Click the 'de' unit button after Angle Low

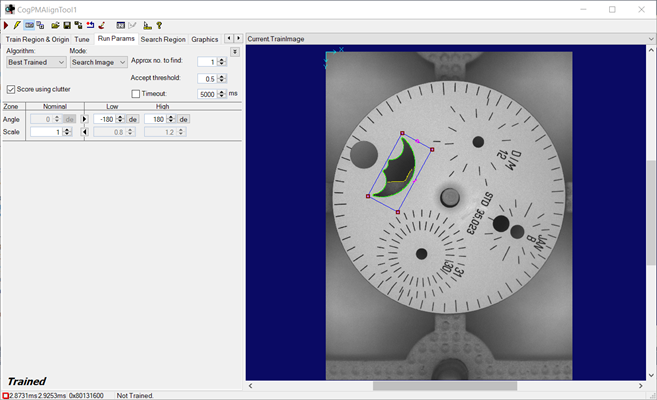pos(130,119)
